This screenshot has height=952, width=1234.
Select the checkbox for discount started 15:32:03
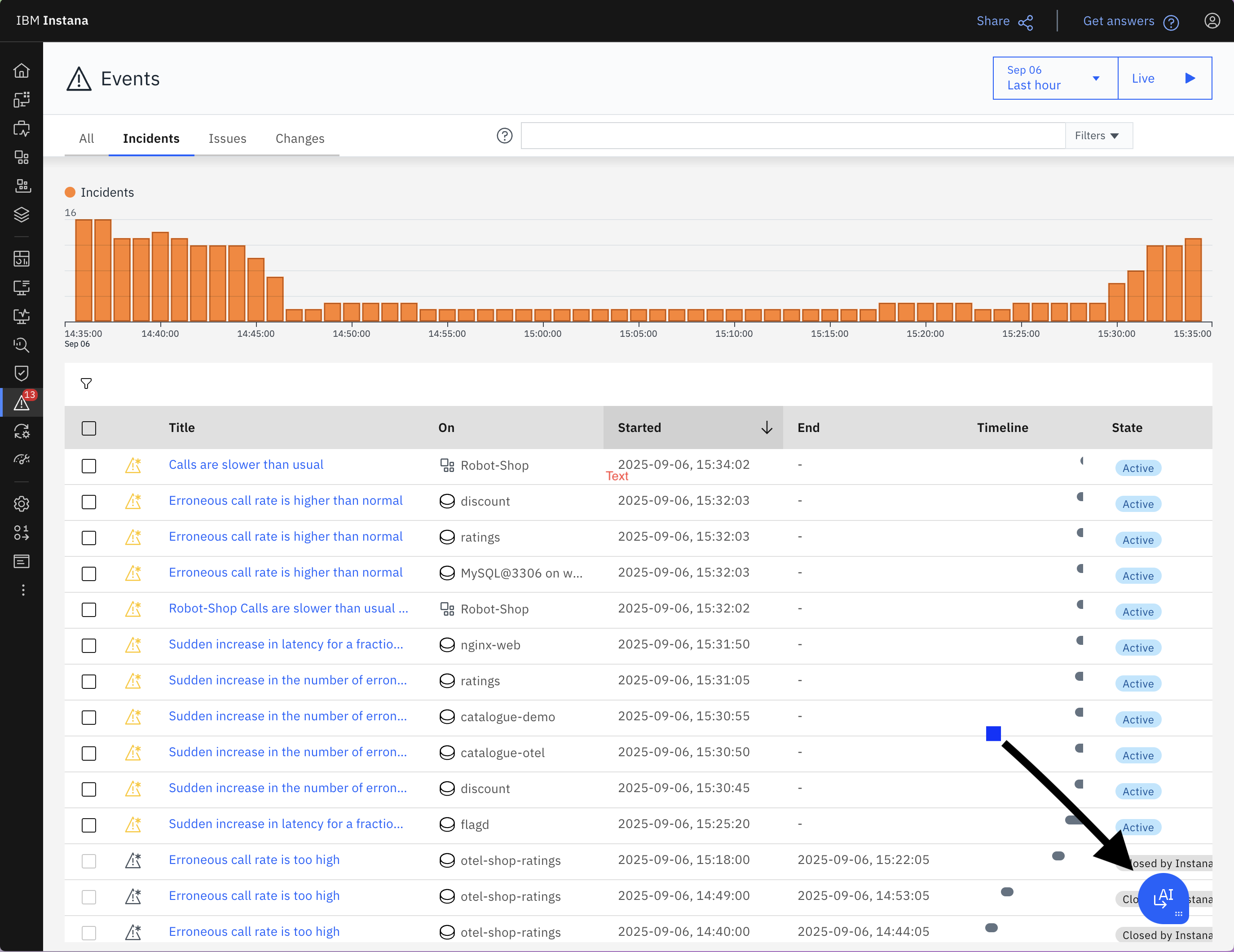point(89,502)
